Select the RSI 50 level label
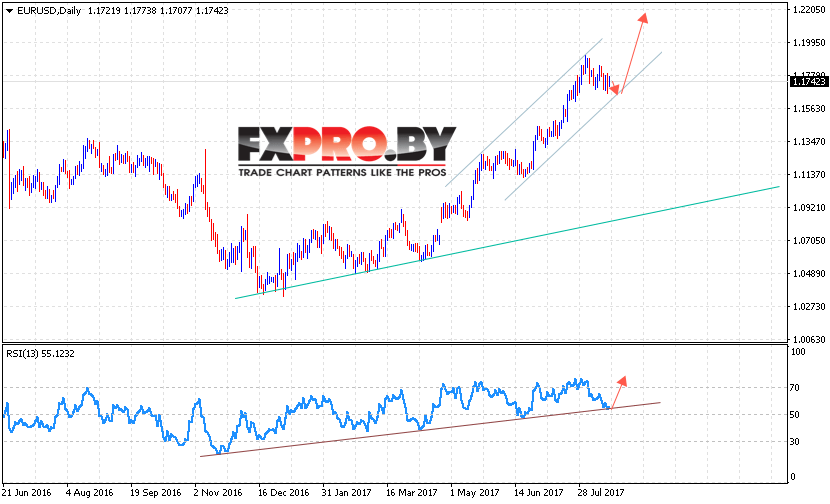 coord(795,415)
